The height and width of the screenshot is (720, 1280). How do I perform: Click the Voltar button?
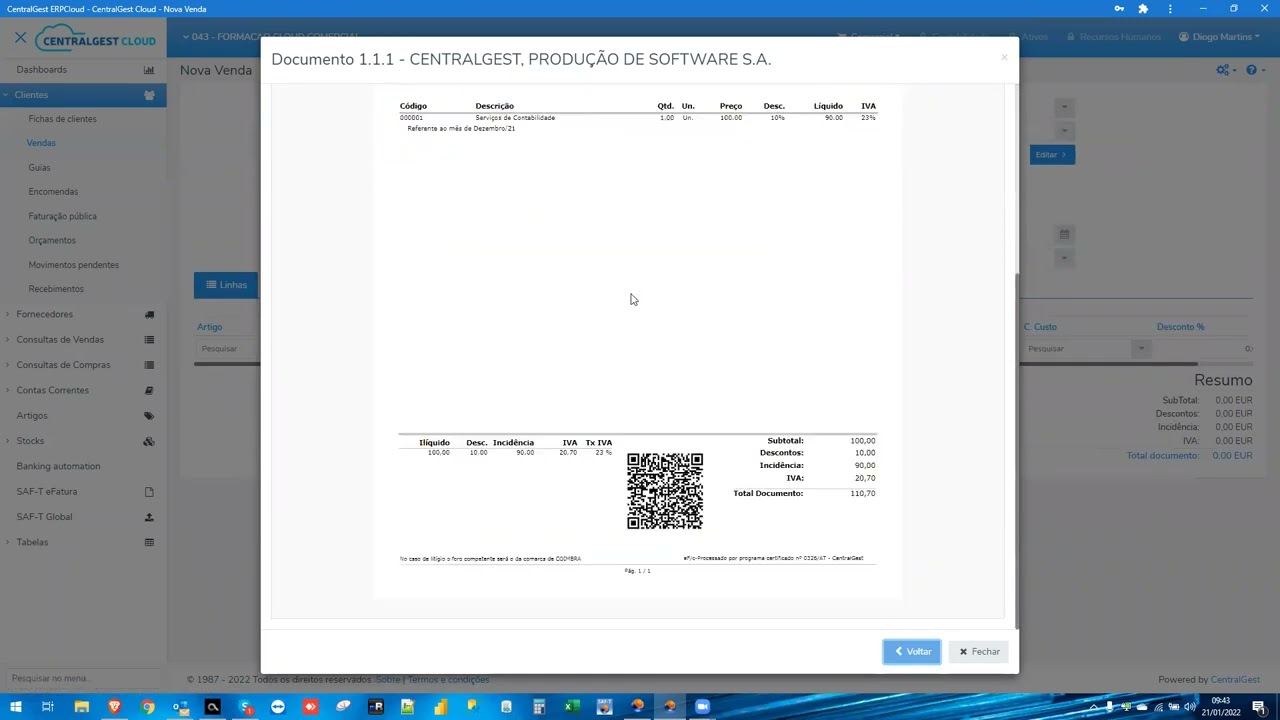pyautogui.click(x=912, y=652)
